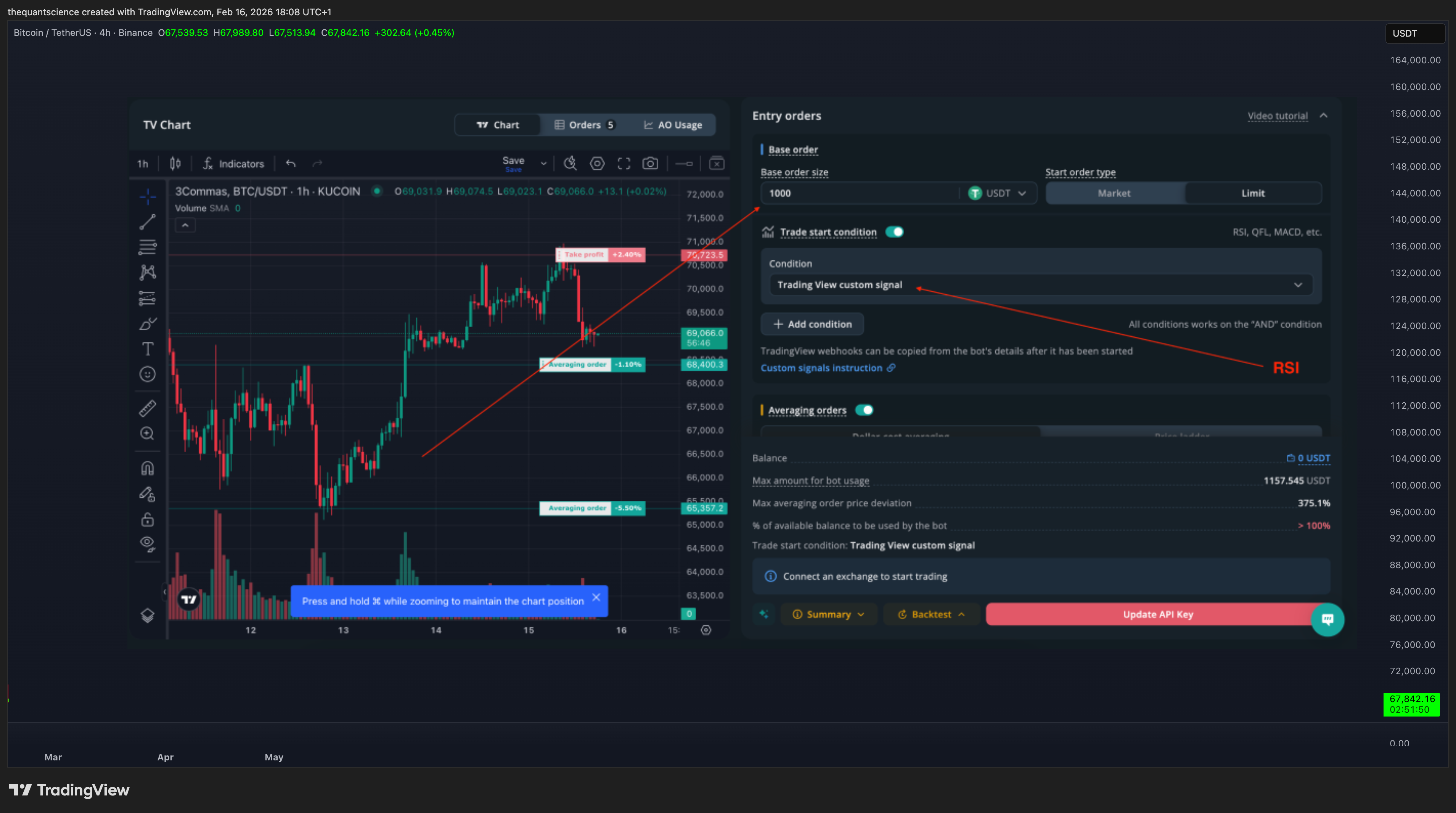Open the Custom signals instruction link

(x=828, y=368)
